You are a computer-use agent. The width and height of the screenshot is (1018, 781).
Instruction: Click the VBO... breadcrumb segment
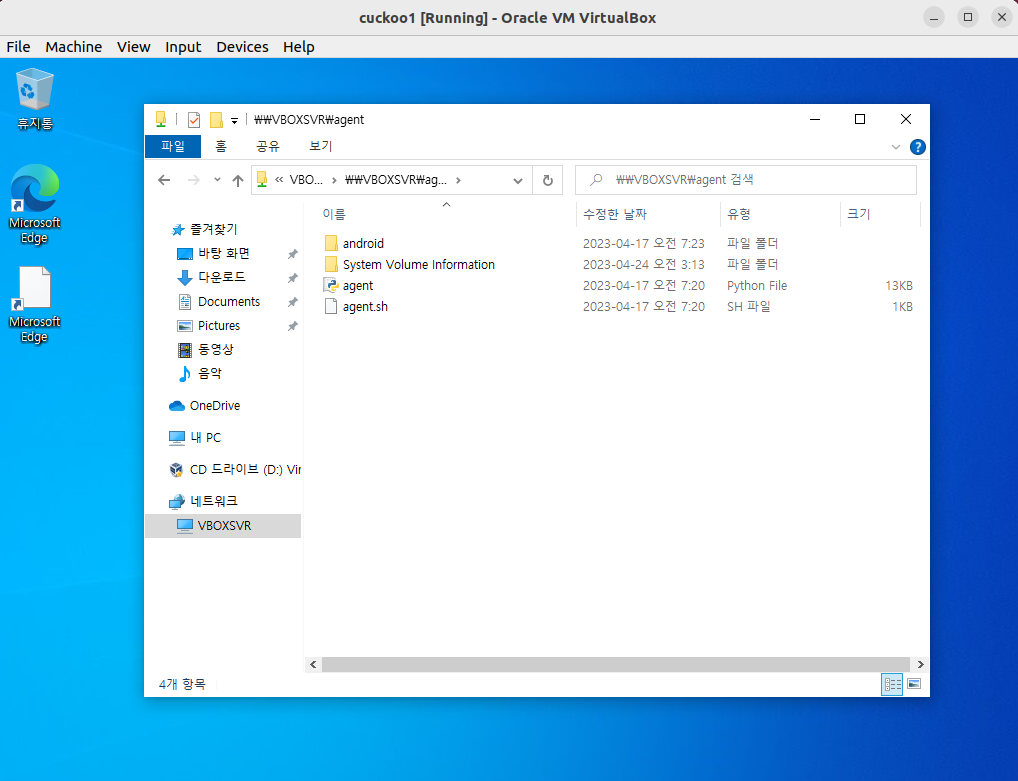click(306, 180)
